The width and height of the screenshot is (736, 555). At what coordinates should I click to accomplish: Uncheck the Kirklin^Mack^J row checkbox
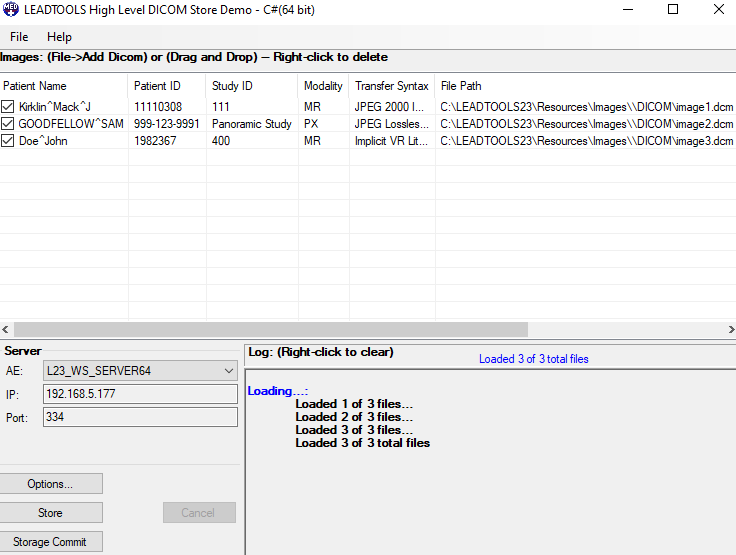[x=8, y=107]
